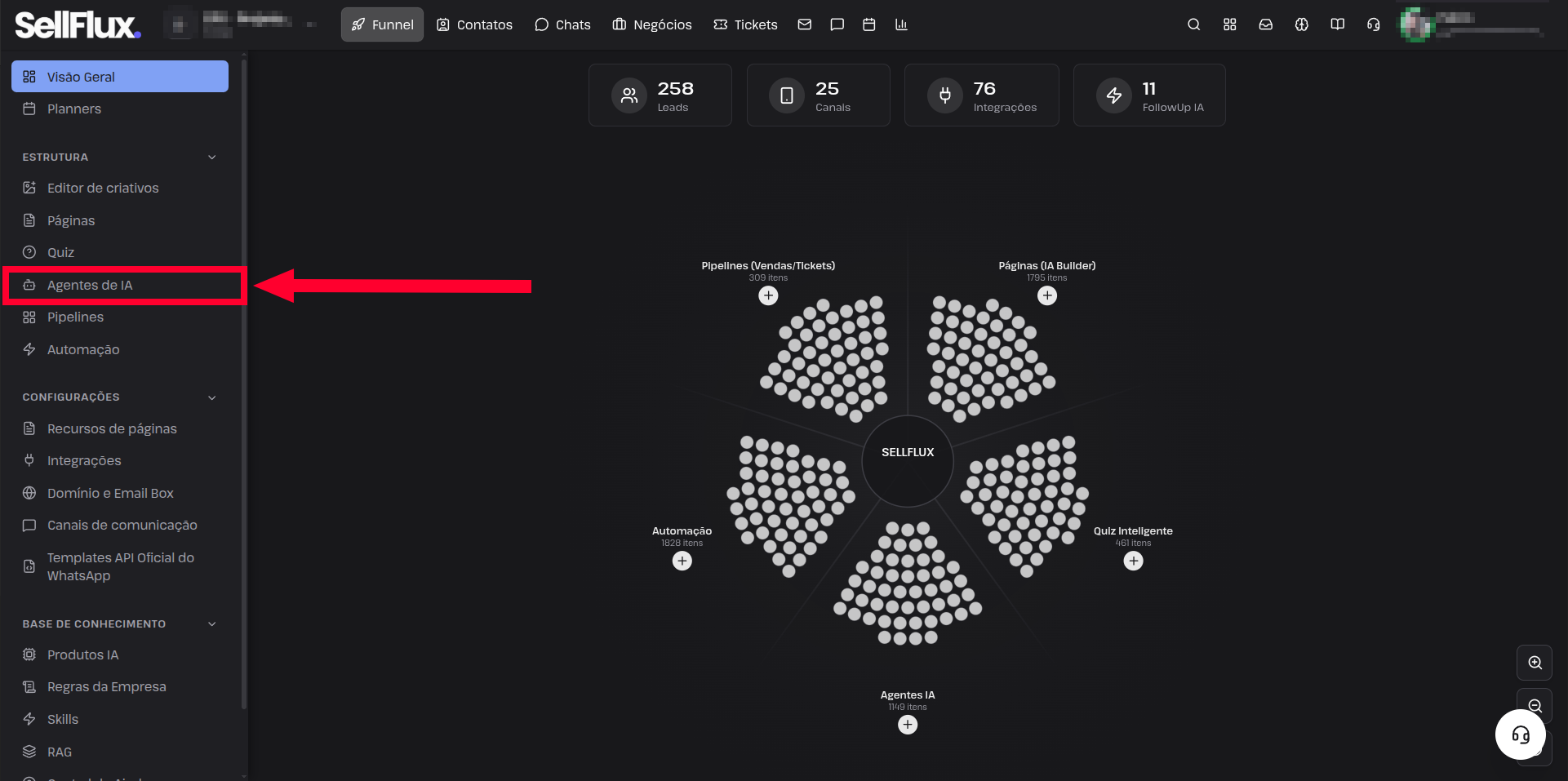Click the central SELLFLUX node
The width and height of the screenshot is (1568, 781).
coord(908,461)
